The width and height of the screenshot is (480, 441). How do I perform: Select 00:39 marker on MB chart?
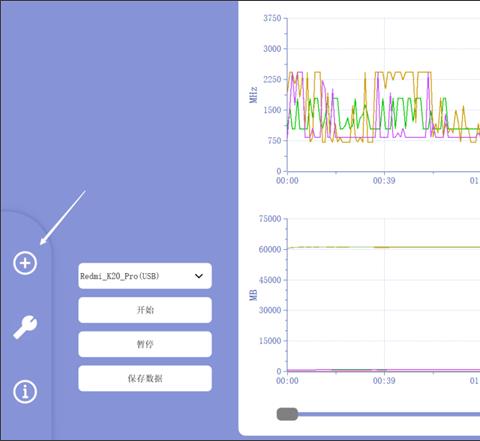pos(384,381)
